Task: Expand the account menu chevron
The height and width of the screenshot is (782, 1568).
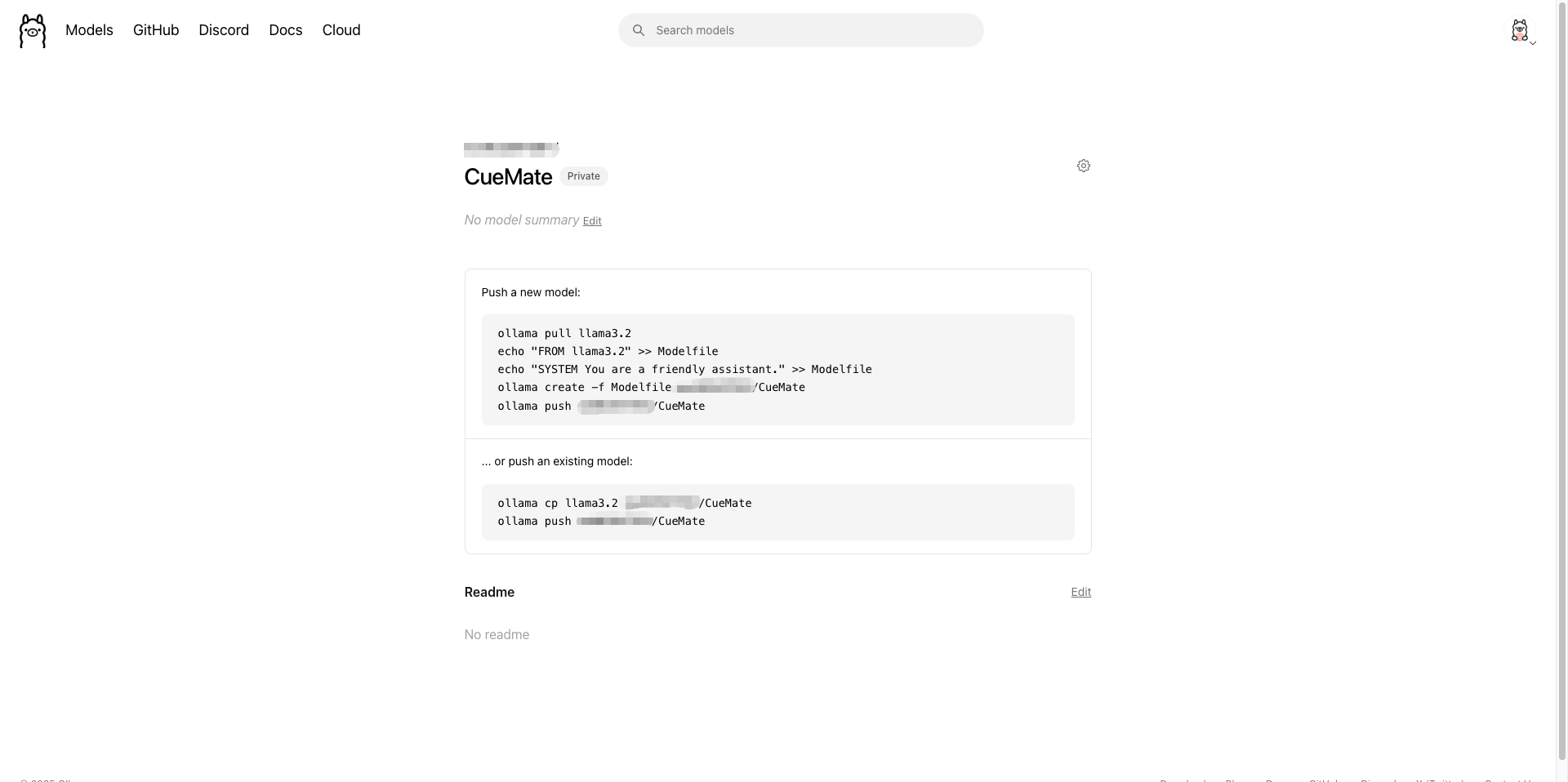Action: [1533, 43]
